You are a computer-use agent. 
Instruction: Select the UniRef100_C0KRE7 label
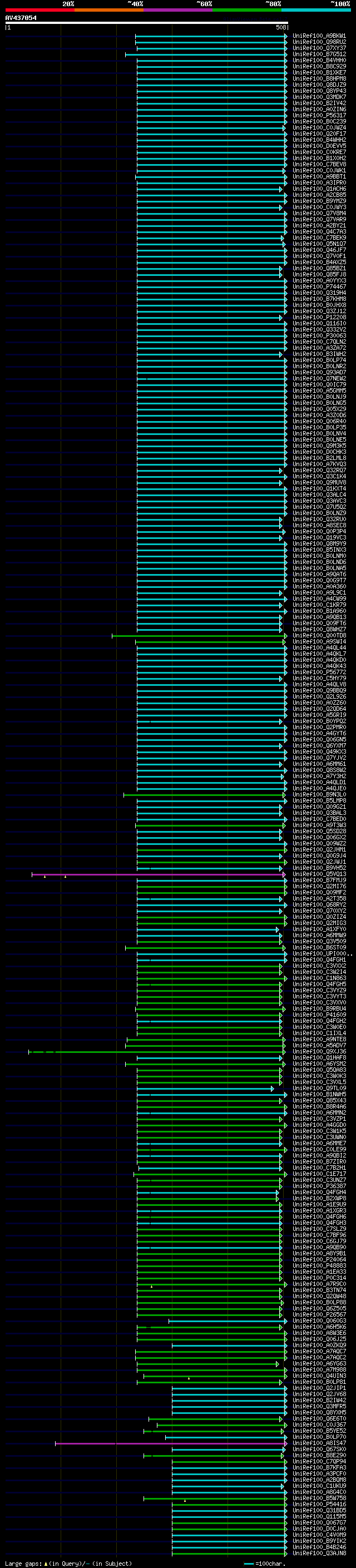click(319, 152)
